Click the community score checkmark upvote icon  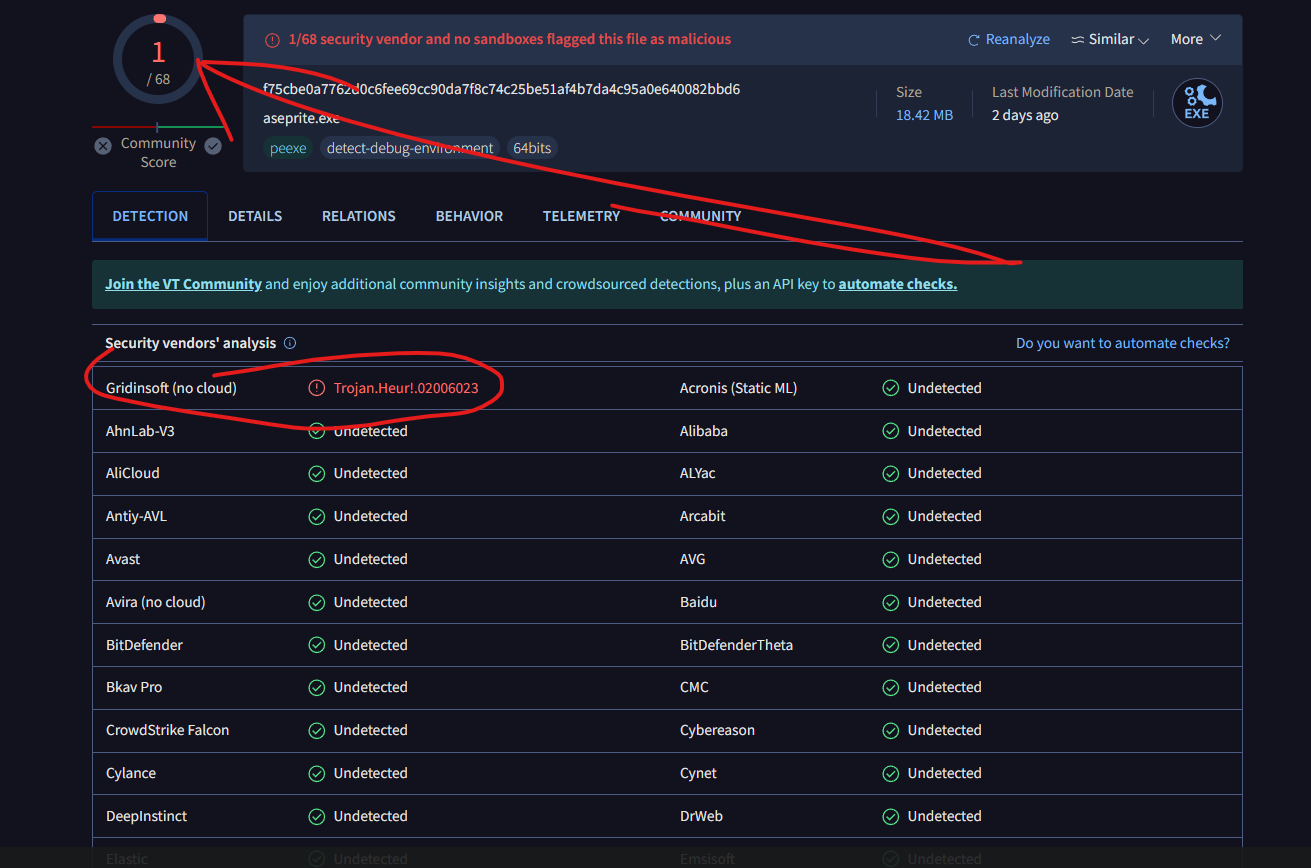tap(213, 146)
